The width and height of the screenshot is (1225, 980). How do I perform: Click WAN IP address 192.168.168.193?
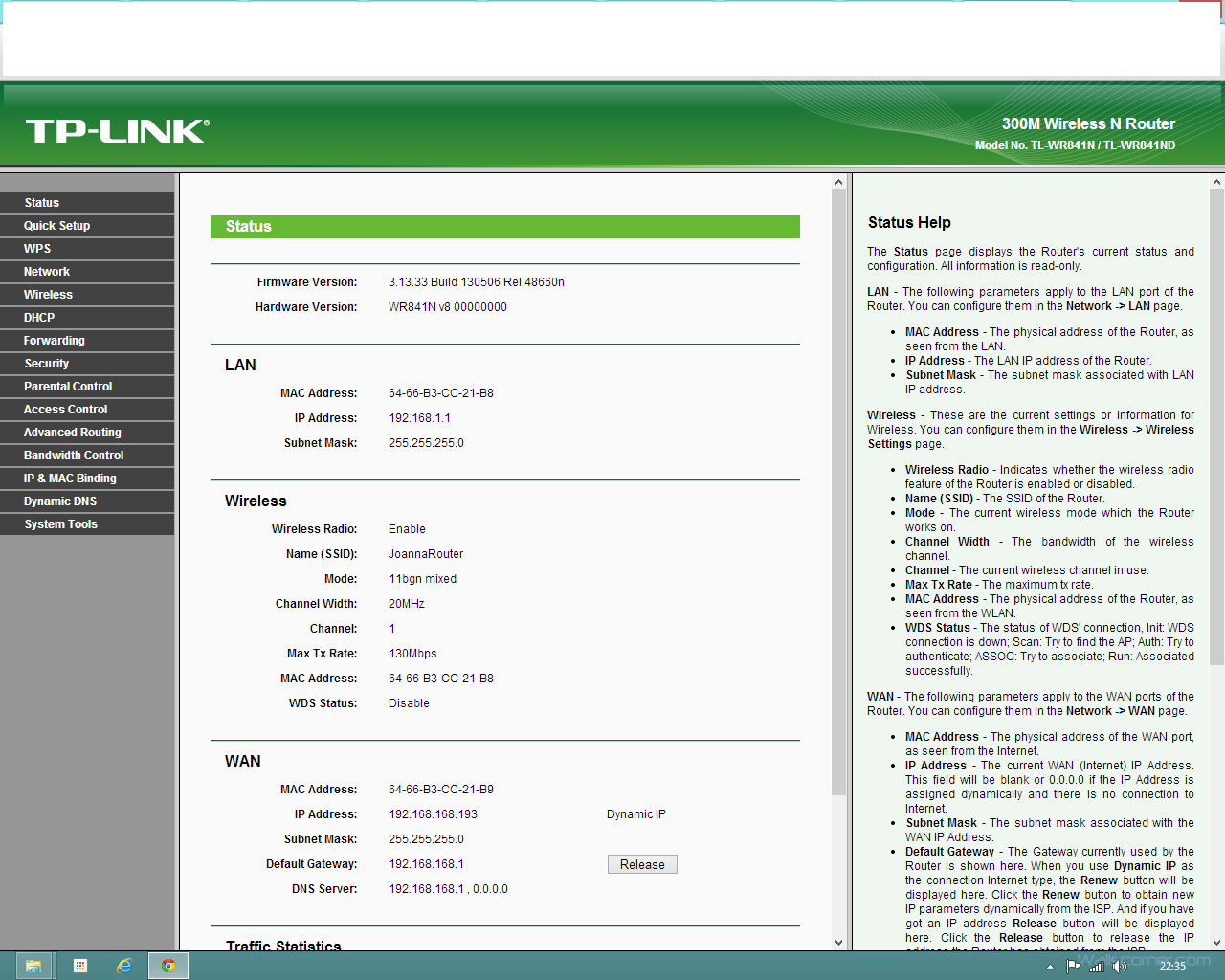tap(433, 814)
